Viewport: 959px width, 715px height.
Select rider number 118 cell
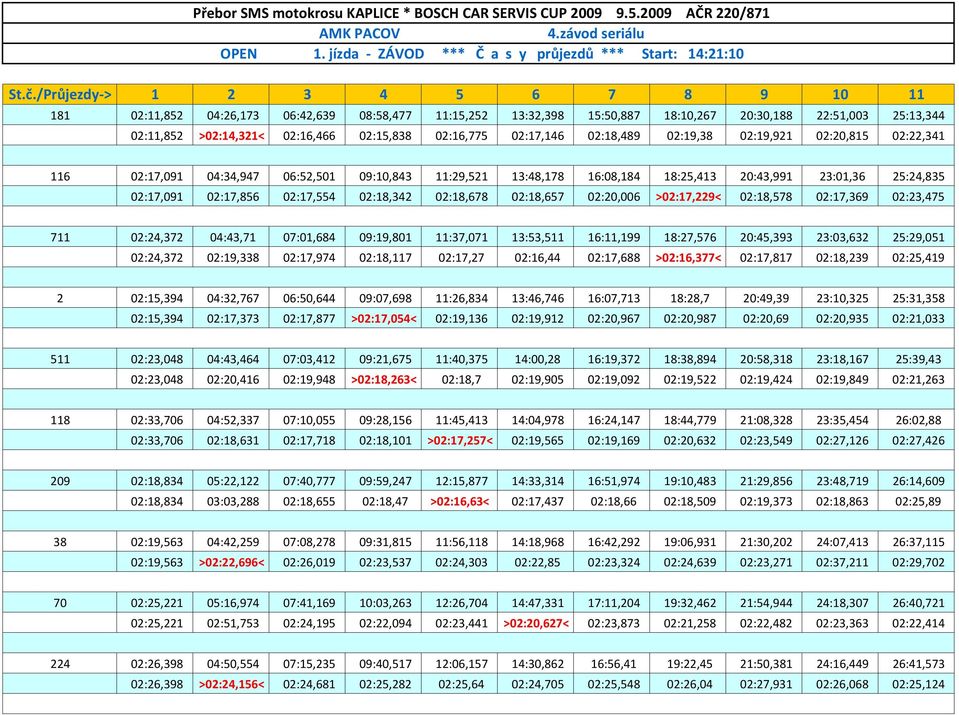pos(60,420)
